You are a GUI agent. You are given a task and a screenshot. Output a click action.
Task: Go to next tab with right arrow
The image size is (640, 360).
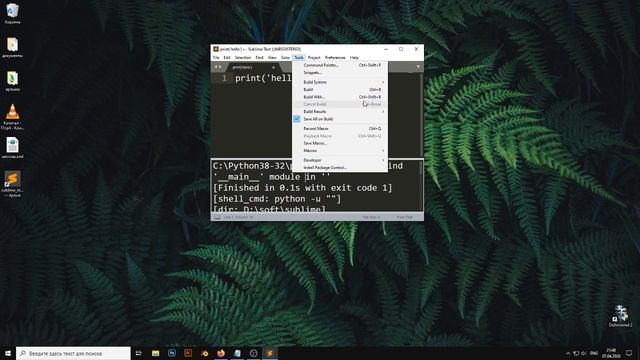(220, 67)
